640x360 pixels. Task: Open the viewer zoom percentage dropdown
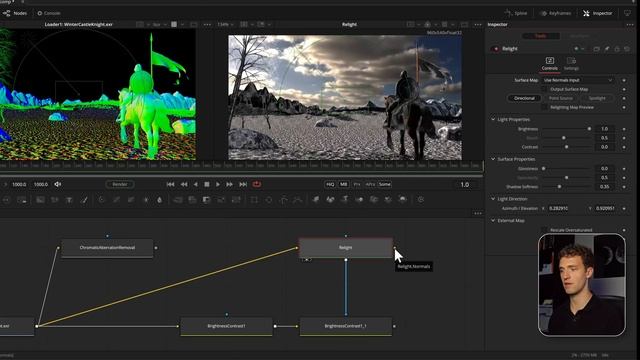click(x=225, y=24)
